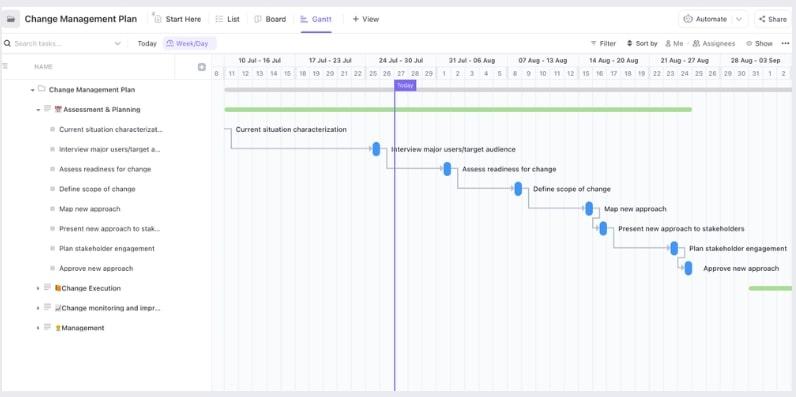Click the column settings icon beside NAME

202,67
